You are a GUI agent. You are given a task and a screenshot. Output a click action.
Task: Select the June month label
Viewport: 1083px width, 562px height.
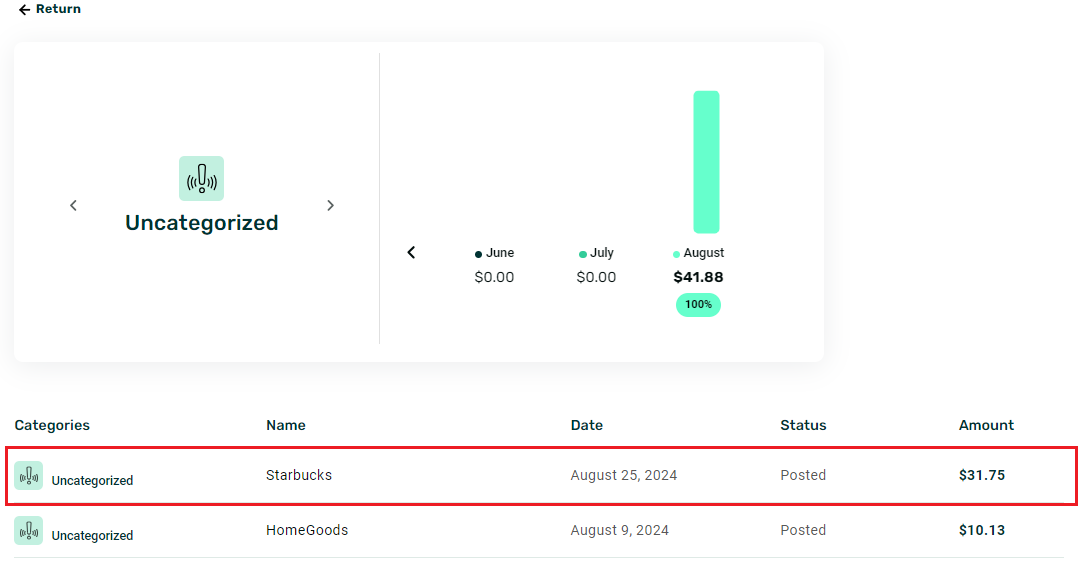point(499,253)
